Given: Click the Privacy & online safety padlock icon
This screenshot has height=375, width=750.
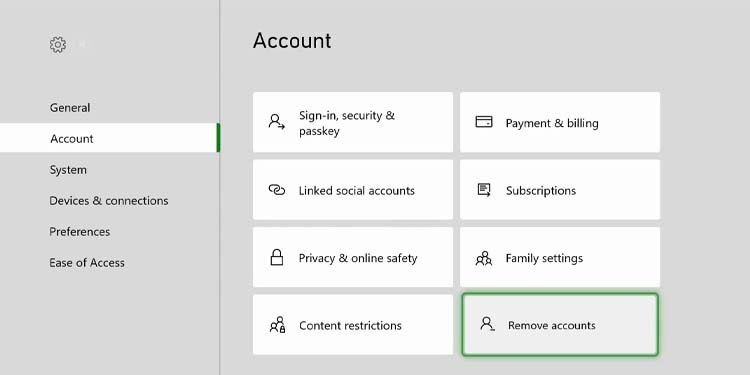Looking at the screenshot, I should pos(276,257).
